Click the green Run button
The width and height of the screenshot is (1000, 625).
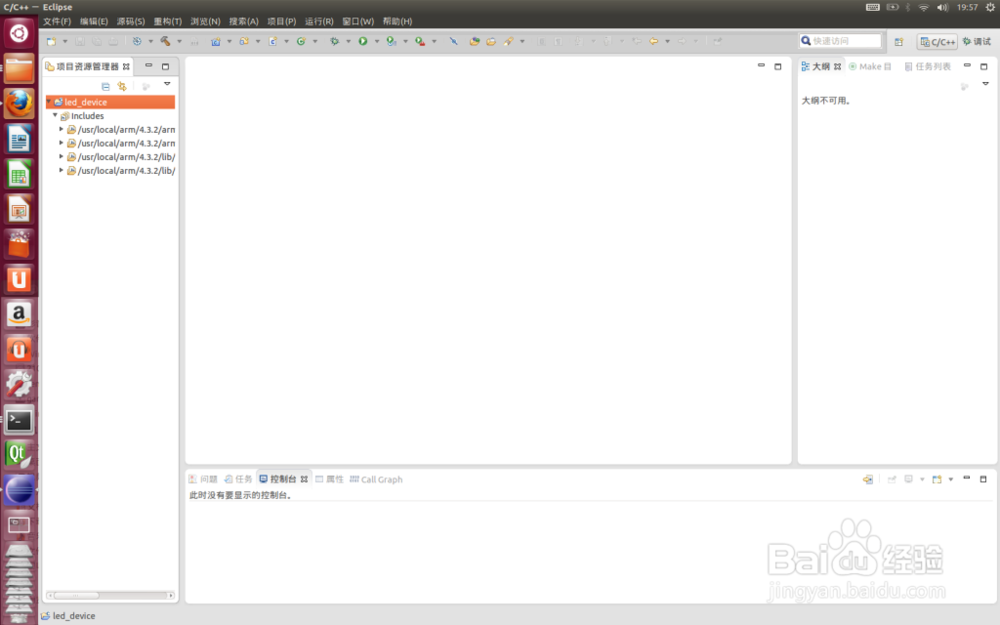click(363, 41)
